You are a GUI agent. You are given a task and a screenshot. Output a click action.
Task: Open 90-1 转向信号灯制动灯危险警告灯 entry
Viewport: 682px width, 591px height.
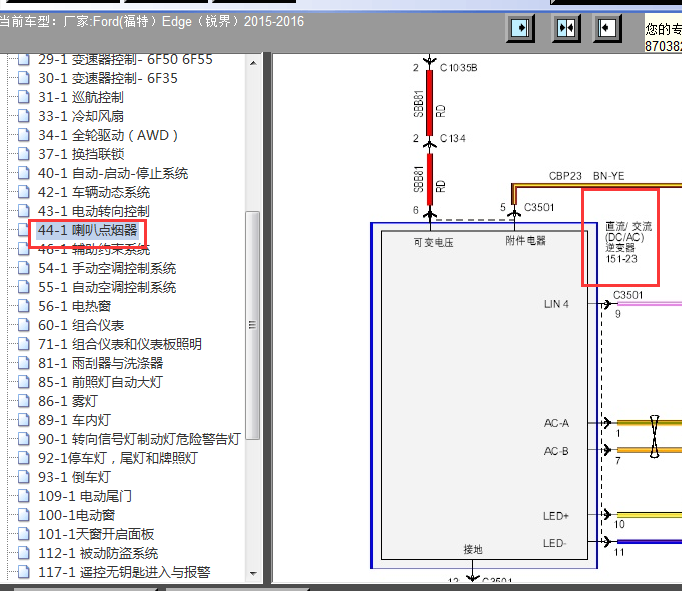coord(139,439)
